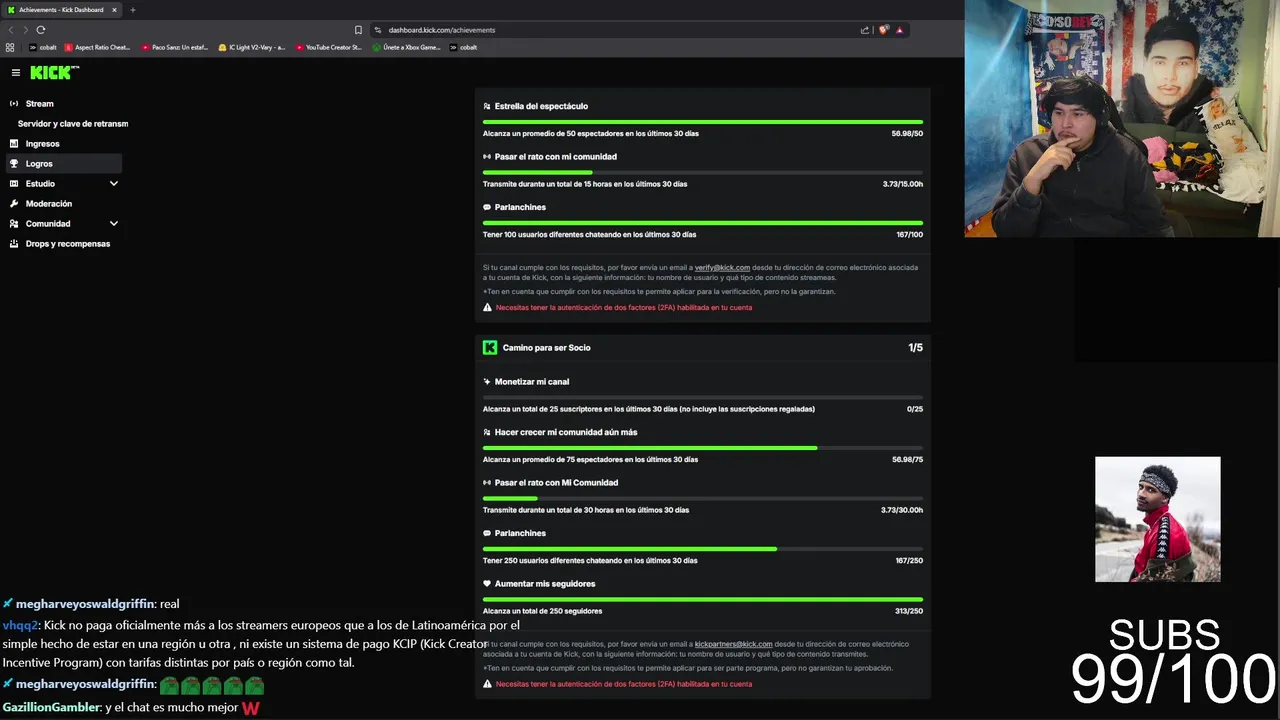Click the 1/5 partner progress counter
The image size is (1280, 720).
tap(915, 348)
